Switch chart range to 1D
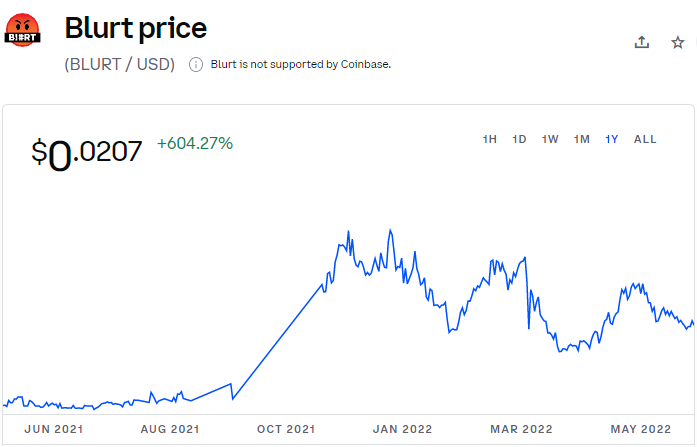 pyautogui.click(x=519, y=139)
